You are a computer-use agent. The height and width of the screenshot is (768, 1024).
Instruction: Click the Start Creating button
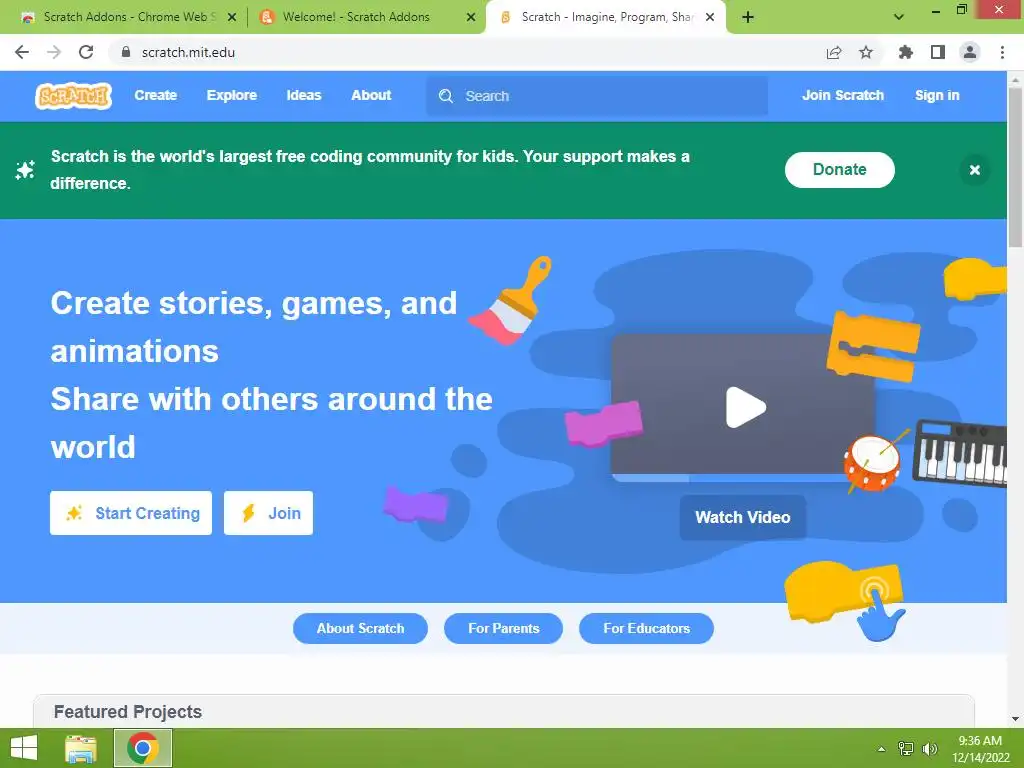131,513
